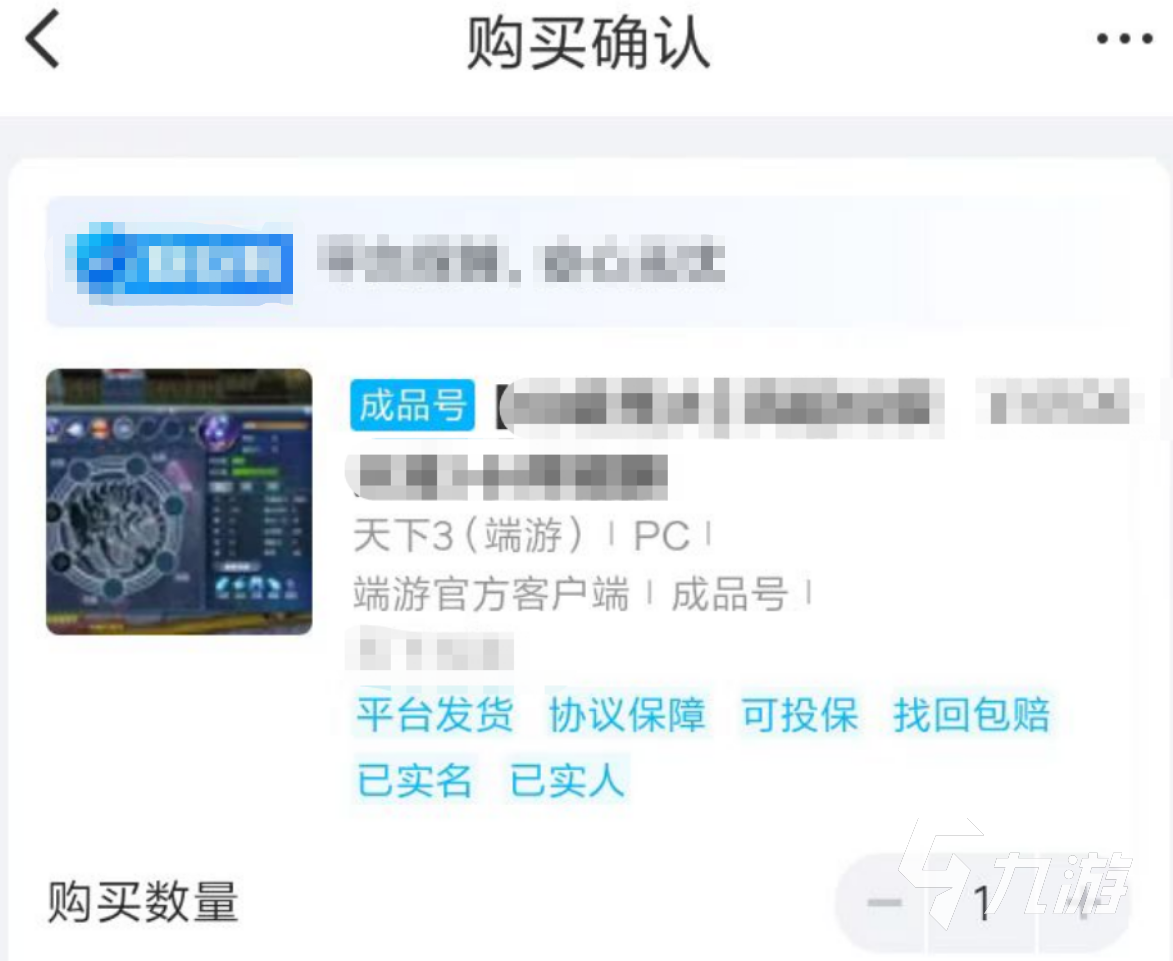Tap the blurred blue banner badge
The width and height of the screenshot is (1173, 961).
pos(180,263)
